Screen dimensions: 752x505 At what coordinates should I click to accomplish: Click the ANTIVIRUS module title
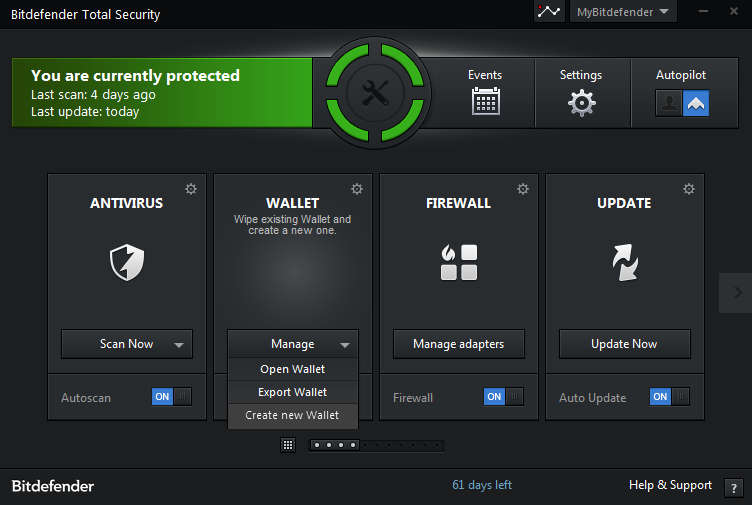[x=127, y=203]
